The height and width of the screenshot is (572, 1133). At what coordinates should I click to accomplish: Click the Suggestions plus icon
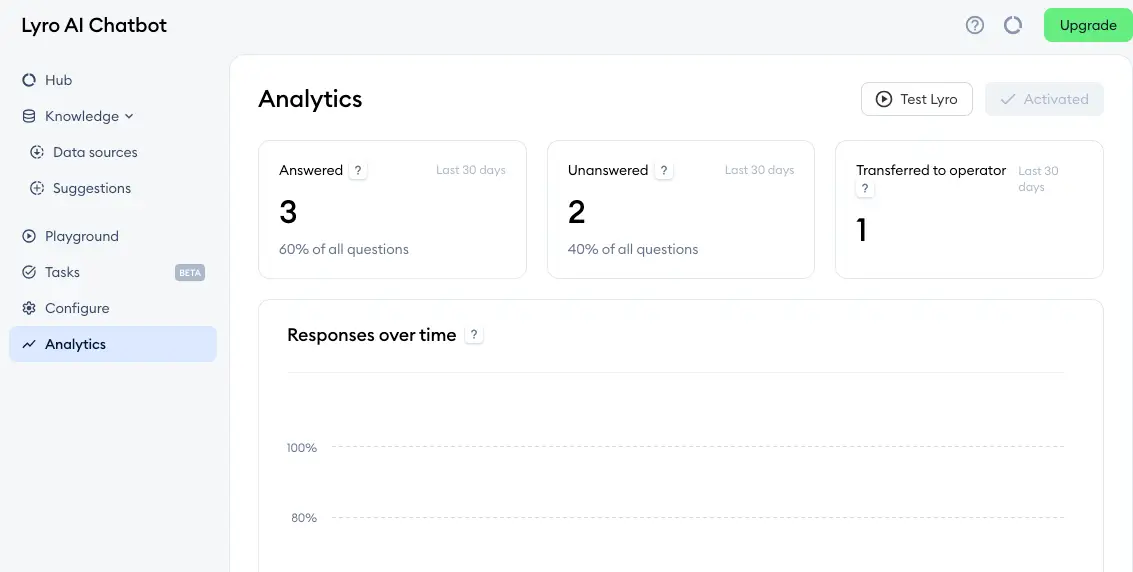coord(37,188)
